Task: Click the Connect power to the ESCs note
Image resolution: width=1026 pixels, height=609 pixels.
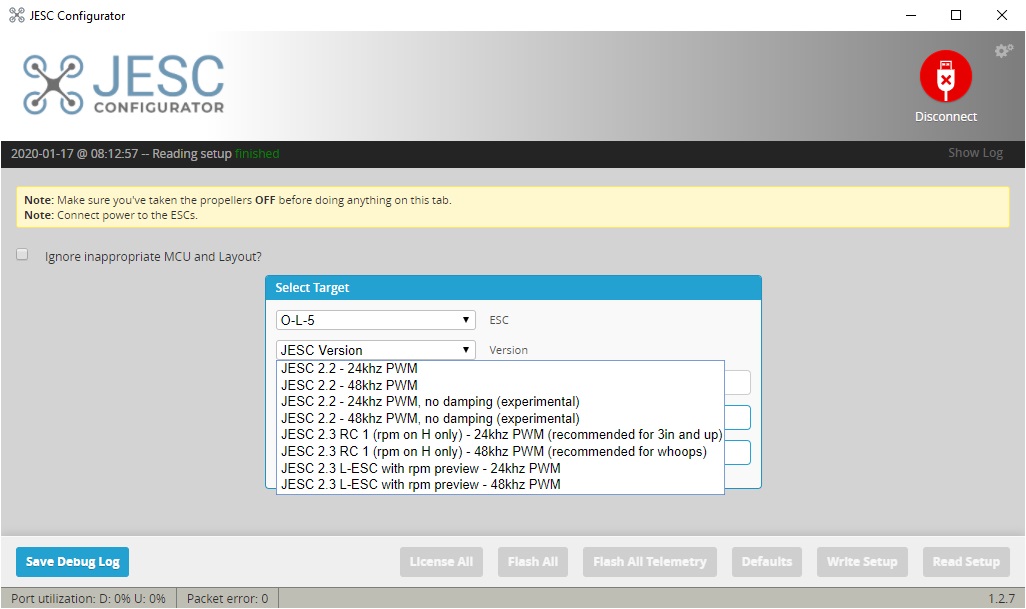Action: (x=111, y=215)
